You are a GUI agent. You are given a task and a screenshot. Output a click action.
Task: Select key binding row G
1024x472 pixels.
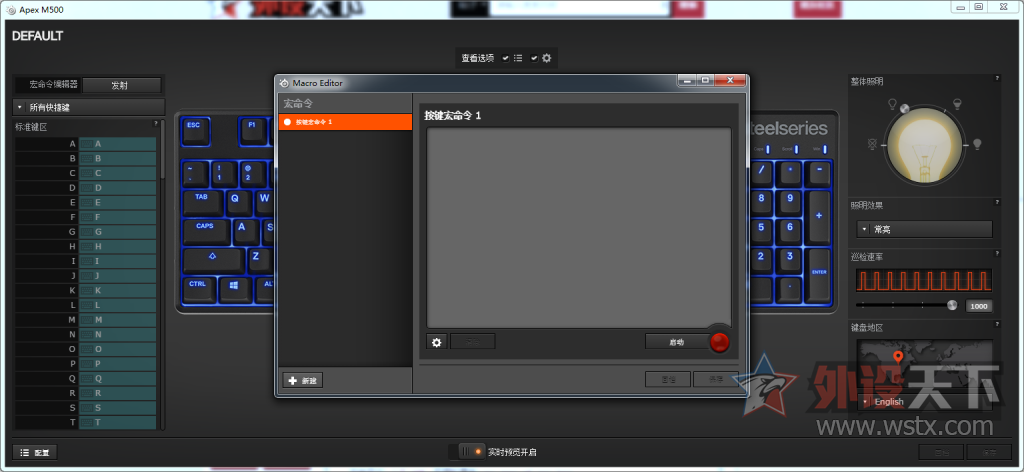point(86,232)
